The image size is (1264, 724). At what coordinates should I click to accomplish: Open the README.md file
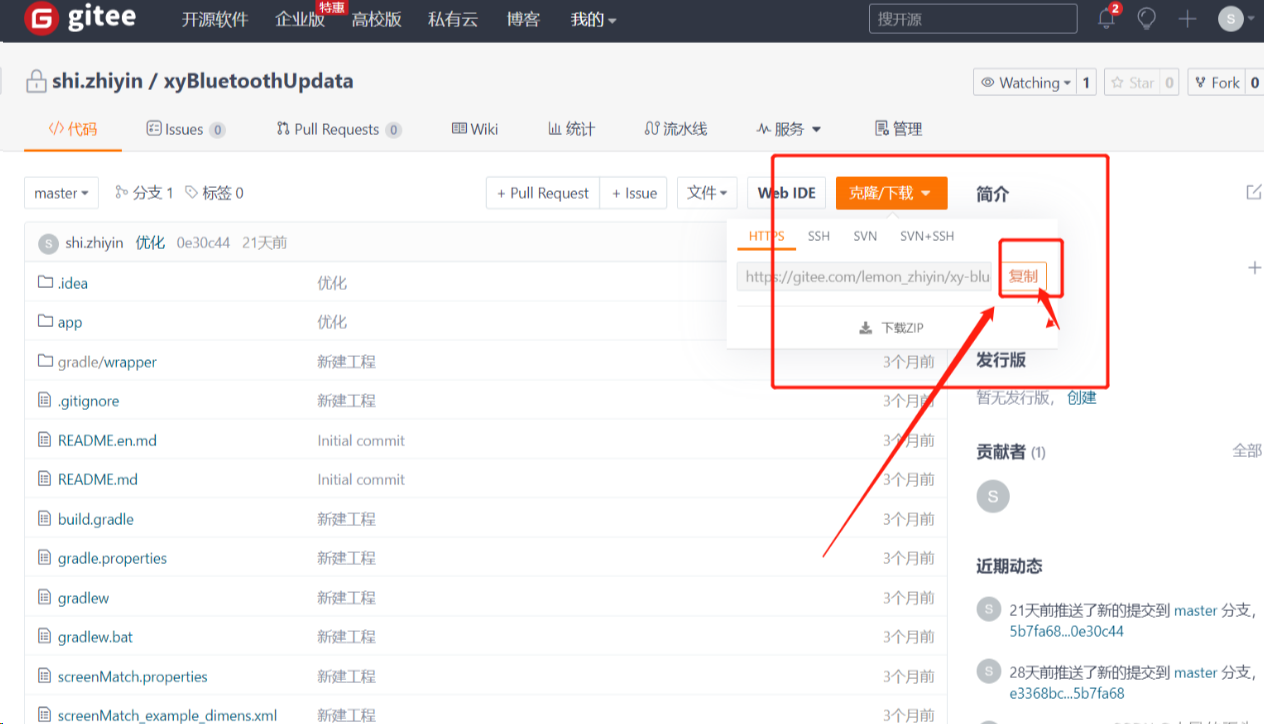pyautogui.click(x=98, y=479)
